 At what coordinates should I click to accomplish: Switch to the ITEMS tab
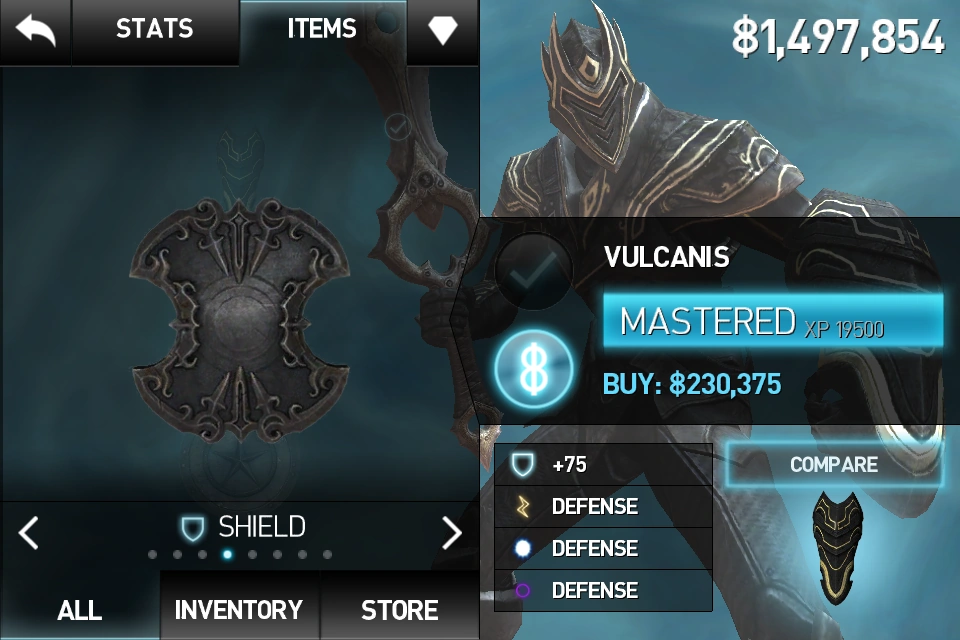click(x=322, y=29)
